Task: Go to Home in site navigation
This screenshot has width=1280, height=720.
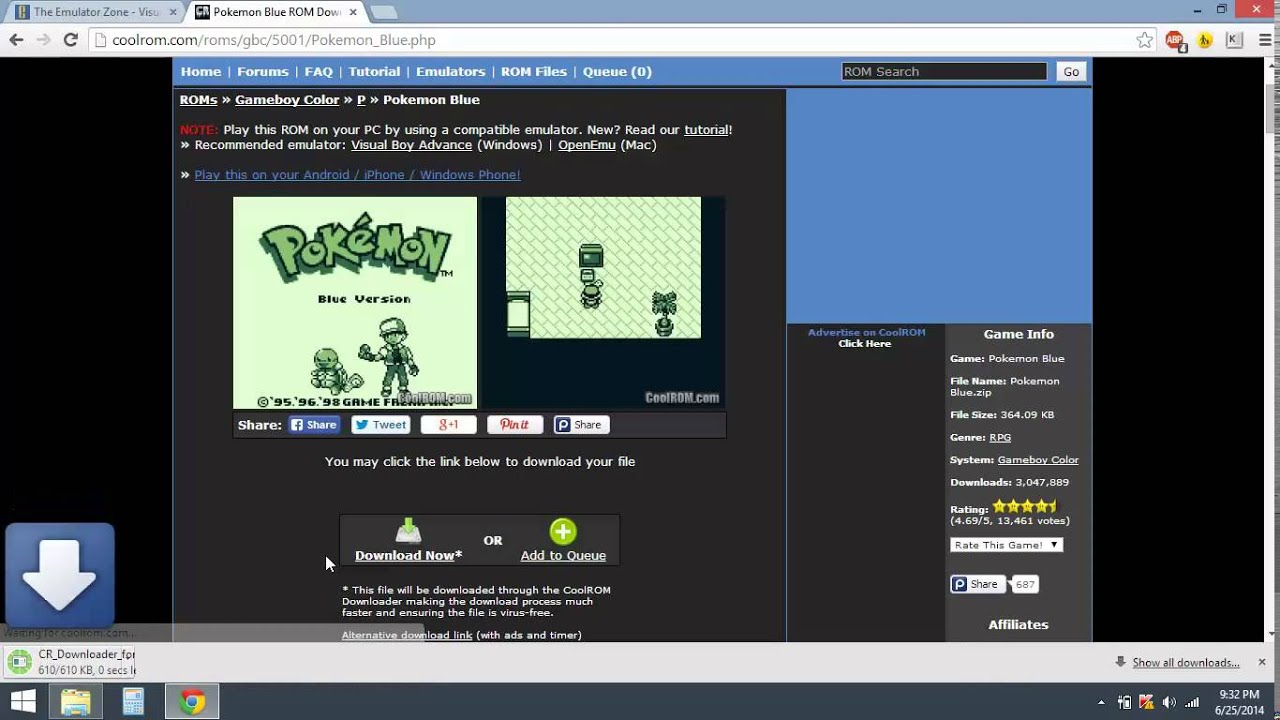Action: [201, 72]
